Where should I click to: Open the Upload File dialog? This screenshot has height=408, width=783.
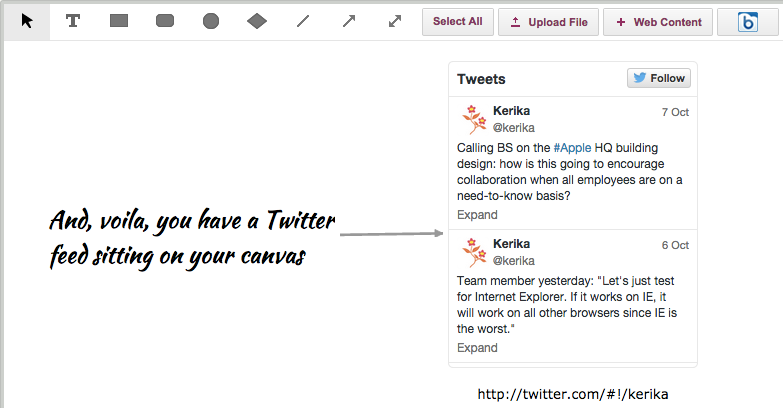pyautogui.click(x=548, y=22)
